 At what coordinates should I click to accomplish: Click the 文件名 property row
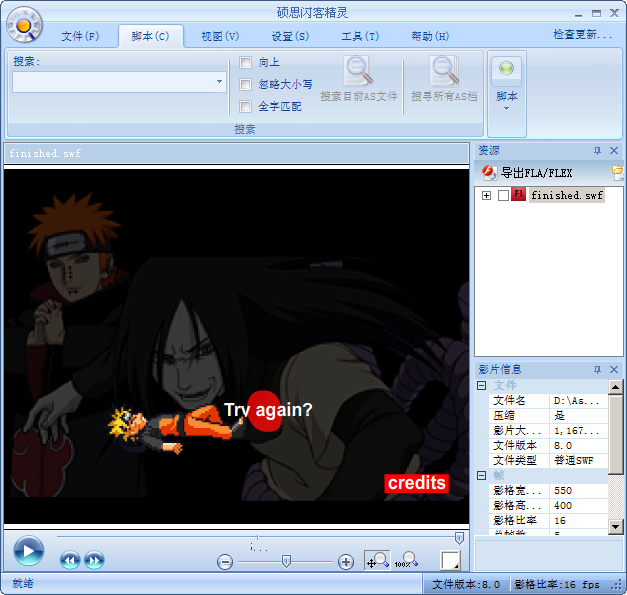[x=548, y=400]
